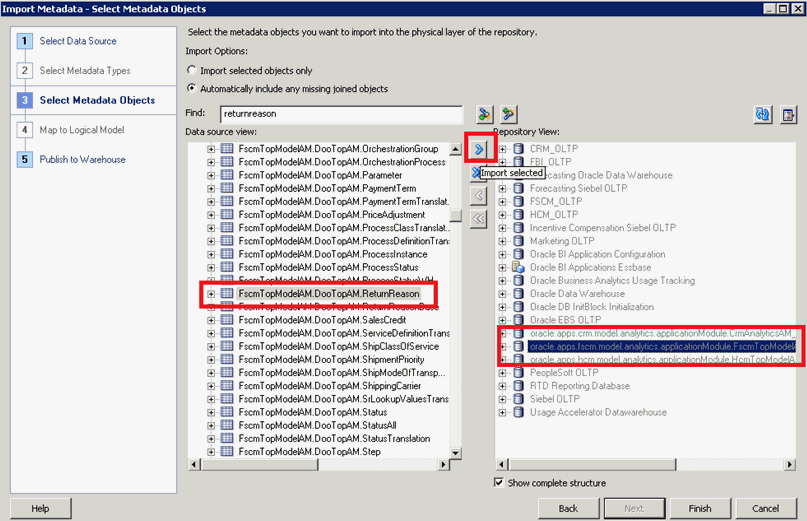Click database icon beside Usage Accelerator Datawarehouse
Viewport: 807px width, 521px height.
click(518, 412)
